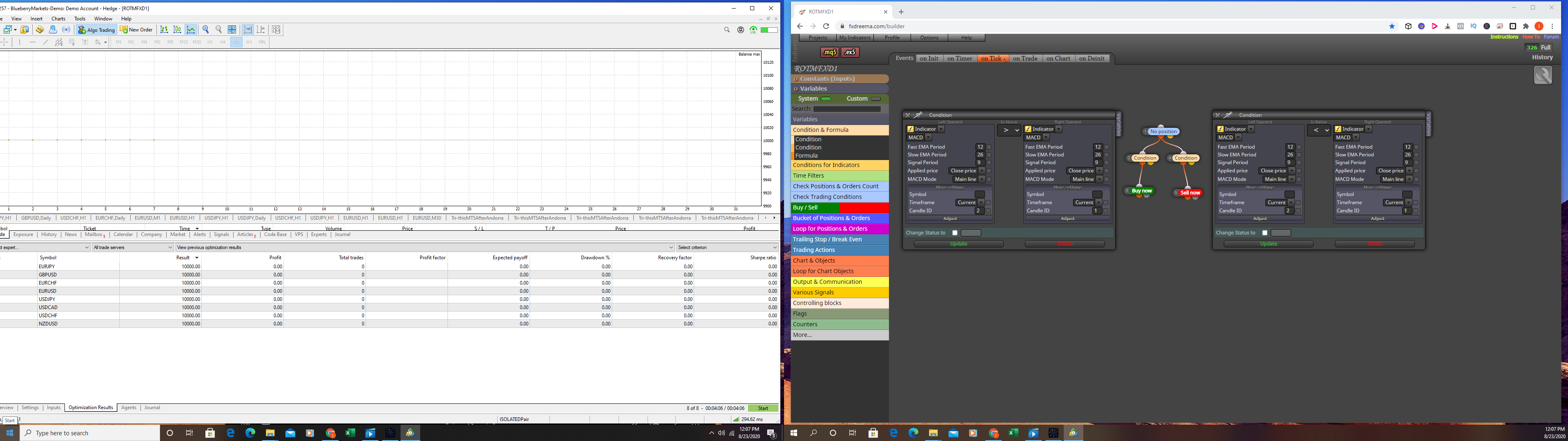1568x441 pixels.
Task: Open the All trade servers dropdown
Action: coord(133,247)
